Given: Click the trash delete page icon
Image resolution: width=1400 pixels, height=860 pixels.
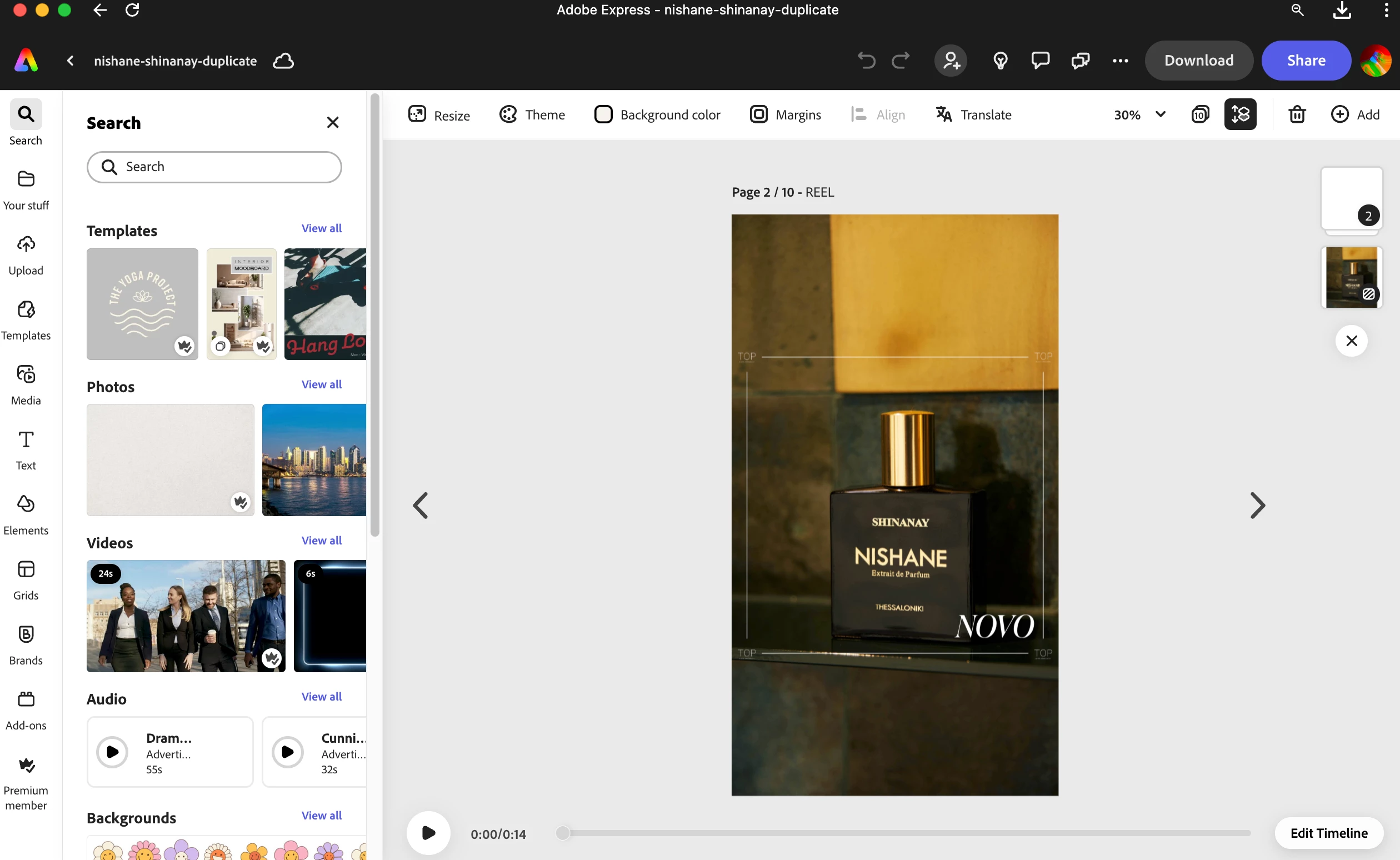Looking at the screenshot, I should click(1297, 114).
